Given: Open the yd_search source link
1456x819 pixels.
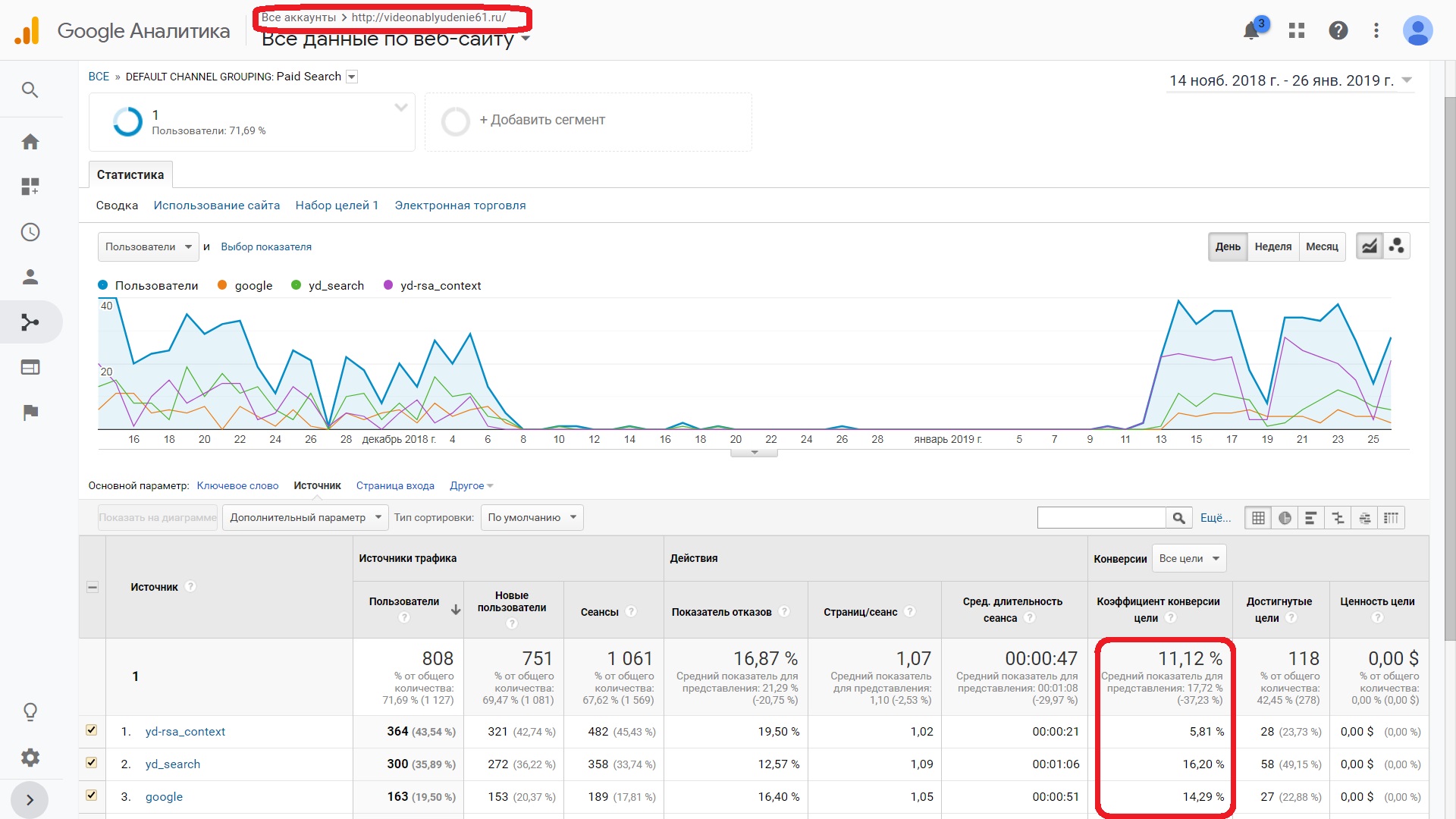Looking at the screenshot, I should pyautogui.click(x=173, y=764).
